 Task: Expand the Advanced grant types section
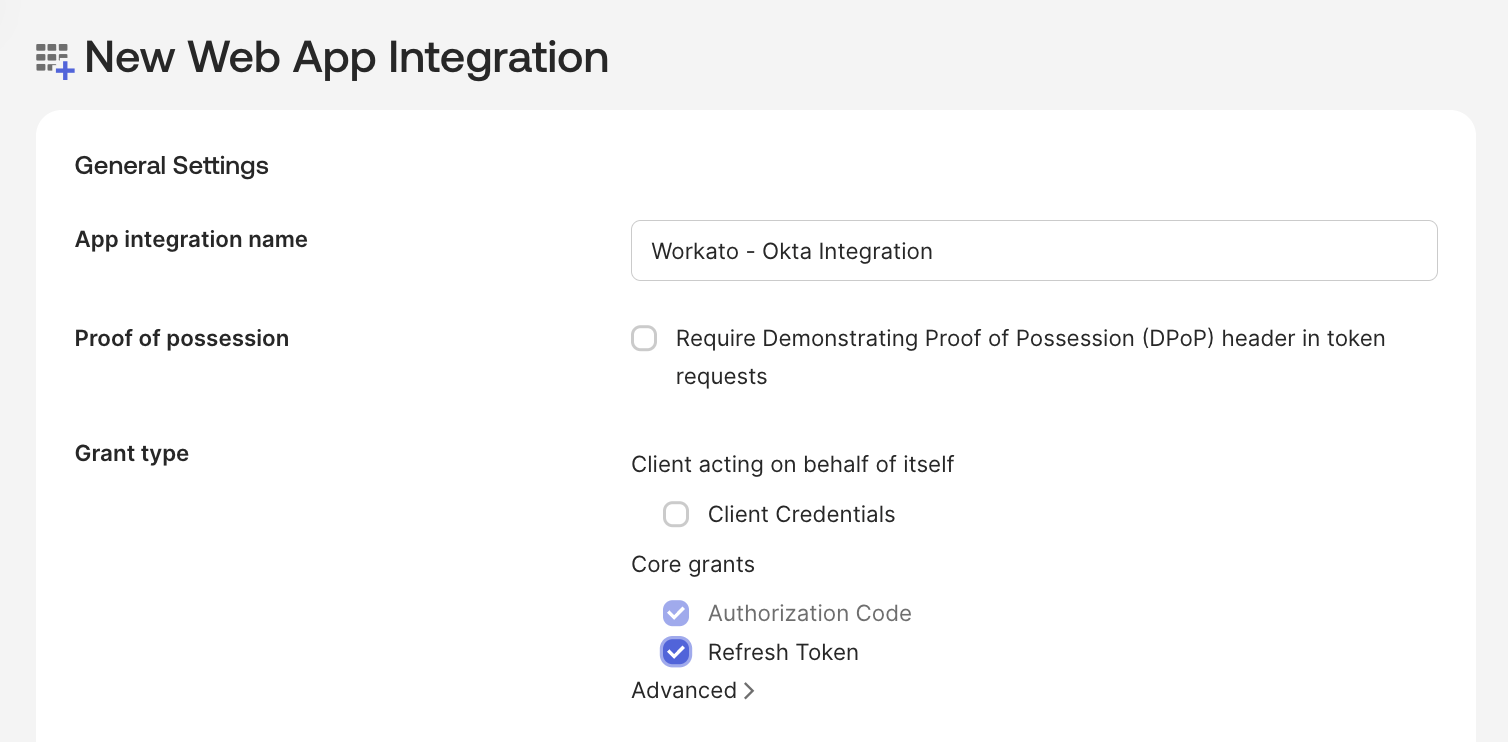coord(693,690)
